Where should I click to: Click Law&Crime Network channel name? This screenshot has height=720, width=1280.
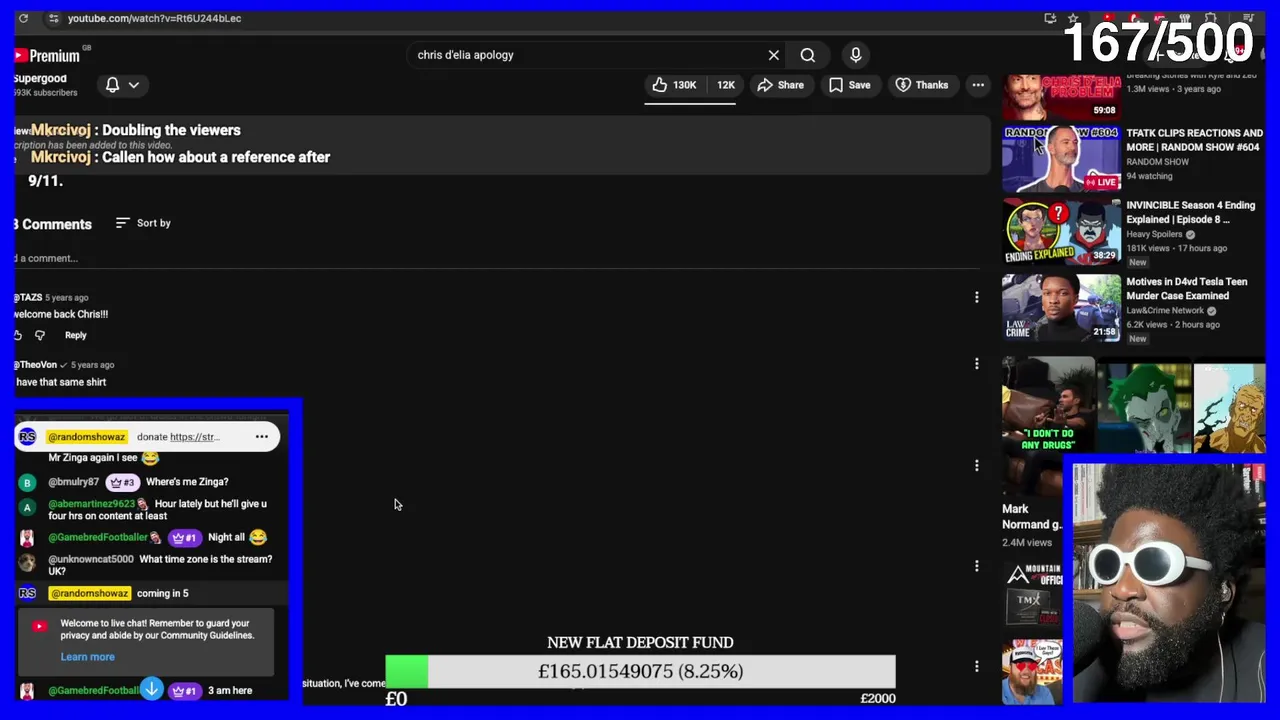(x=1165, y=311)
